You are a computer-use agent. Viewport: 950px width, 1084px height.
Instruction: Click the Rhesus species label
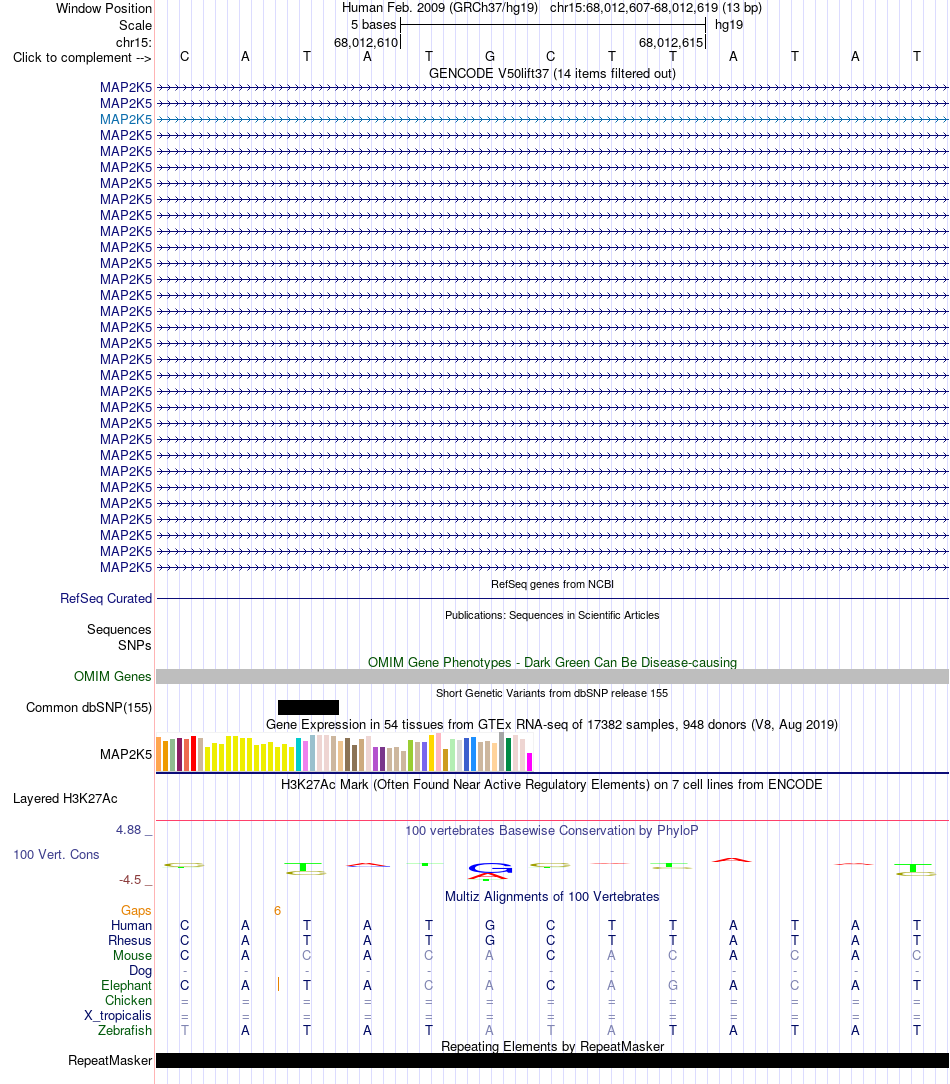[129, 940]
